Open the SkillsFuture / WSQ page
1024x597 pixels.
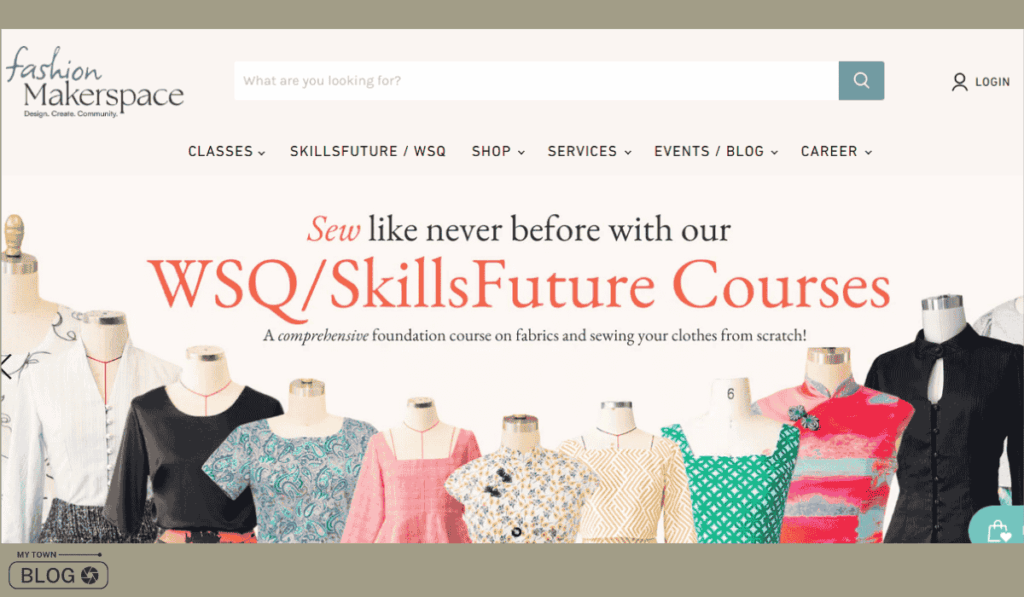[368, 152]
